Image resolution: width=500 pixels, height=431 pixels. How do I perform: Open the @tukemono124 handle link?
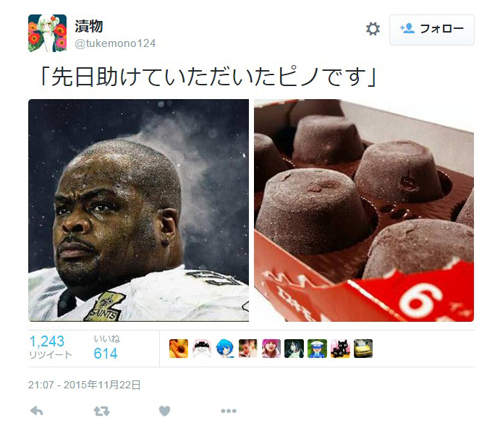(x=115, y=44)
